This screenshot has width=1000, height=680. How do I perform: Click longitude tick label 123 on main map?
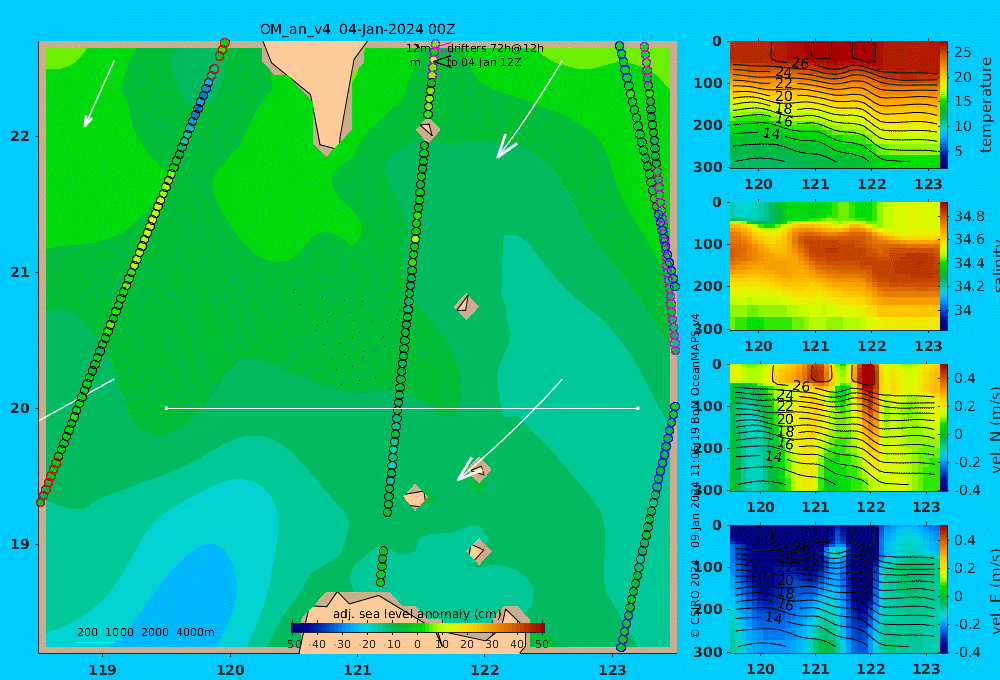point(613,670)
